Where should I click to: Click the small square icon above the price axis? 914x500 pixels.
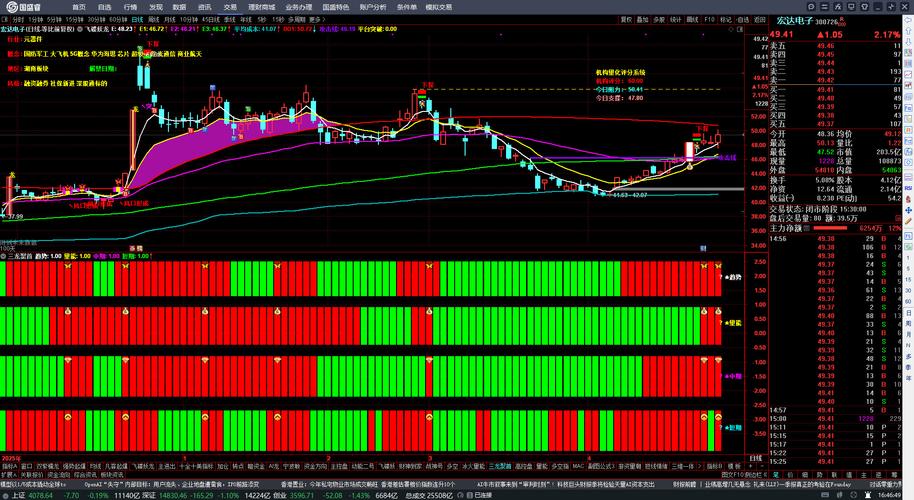(x=740, y=29)
